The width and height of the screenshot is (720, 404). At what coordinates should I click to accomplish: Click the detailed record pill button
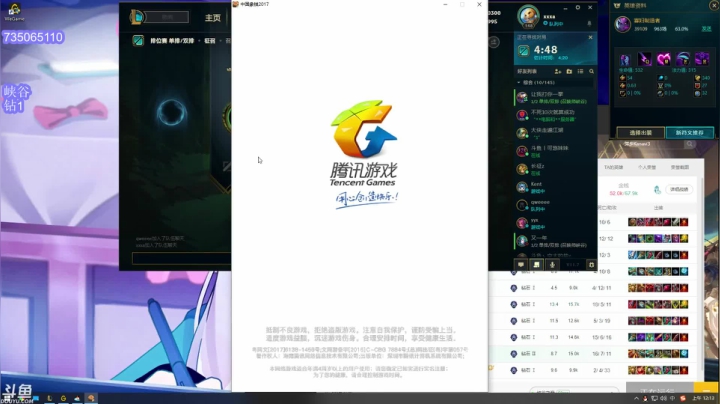(679, 190)
